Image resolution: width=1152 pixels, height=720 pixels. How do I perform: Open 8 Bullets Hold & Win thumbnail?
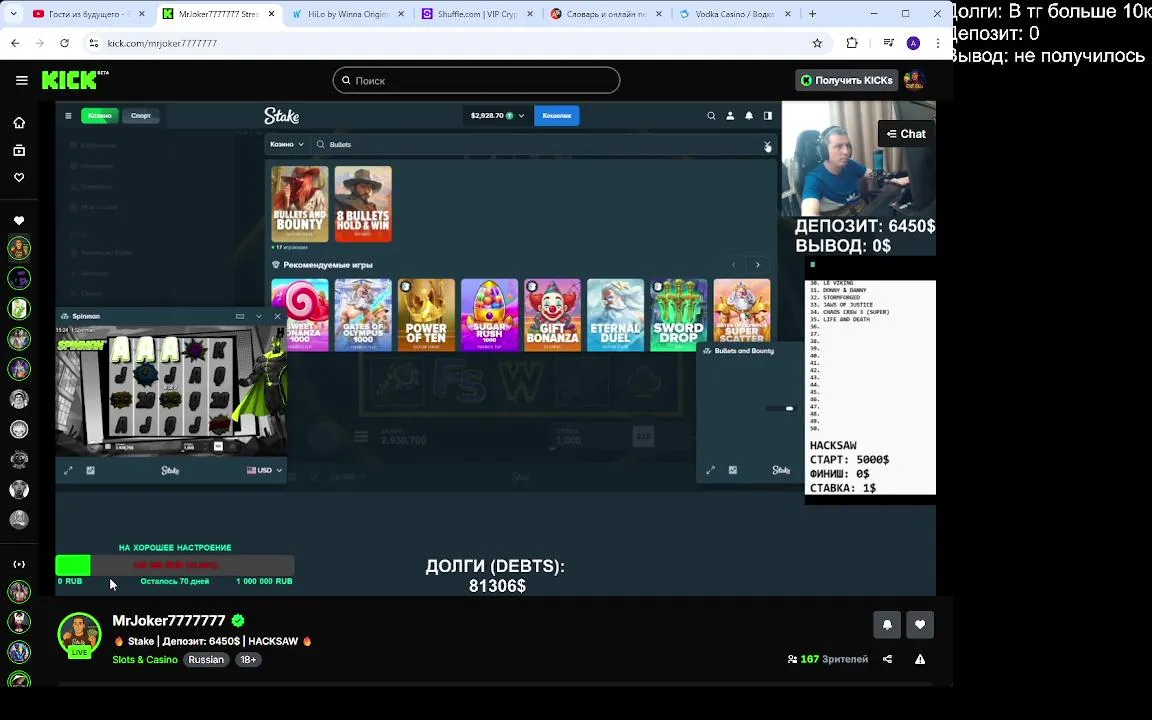[363, 204]
